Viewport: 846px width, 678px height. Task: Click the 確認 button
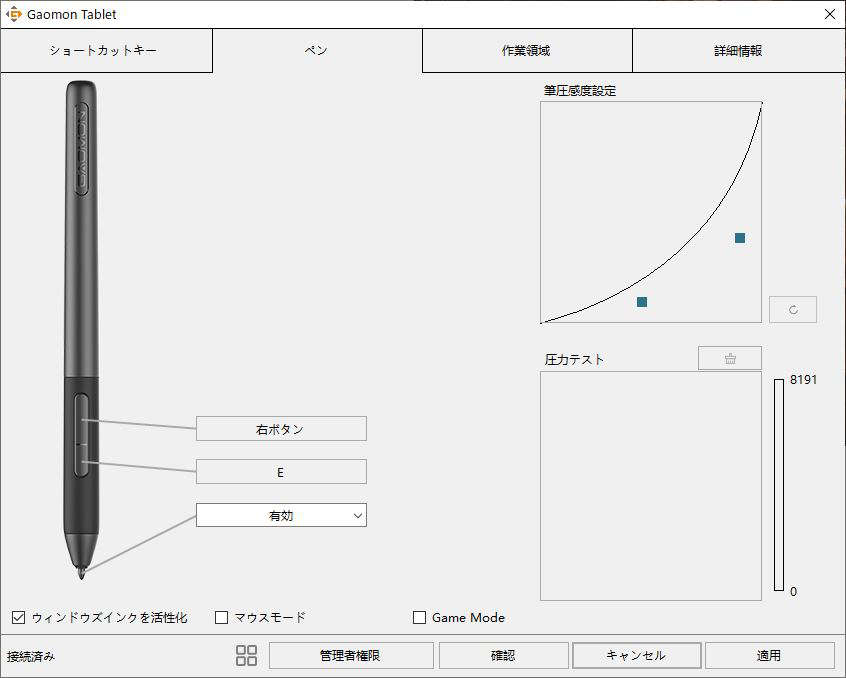pyautogui.click(x=503, y=655)
